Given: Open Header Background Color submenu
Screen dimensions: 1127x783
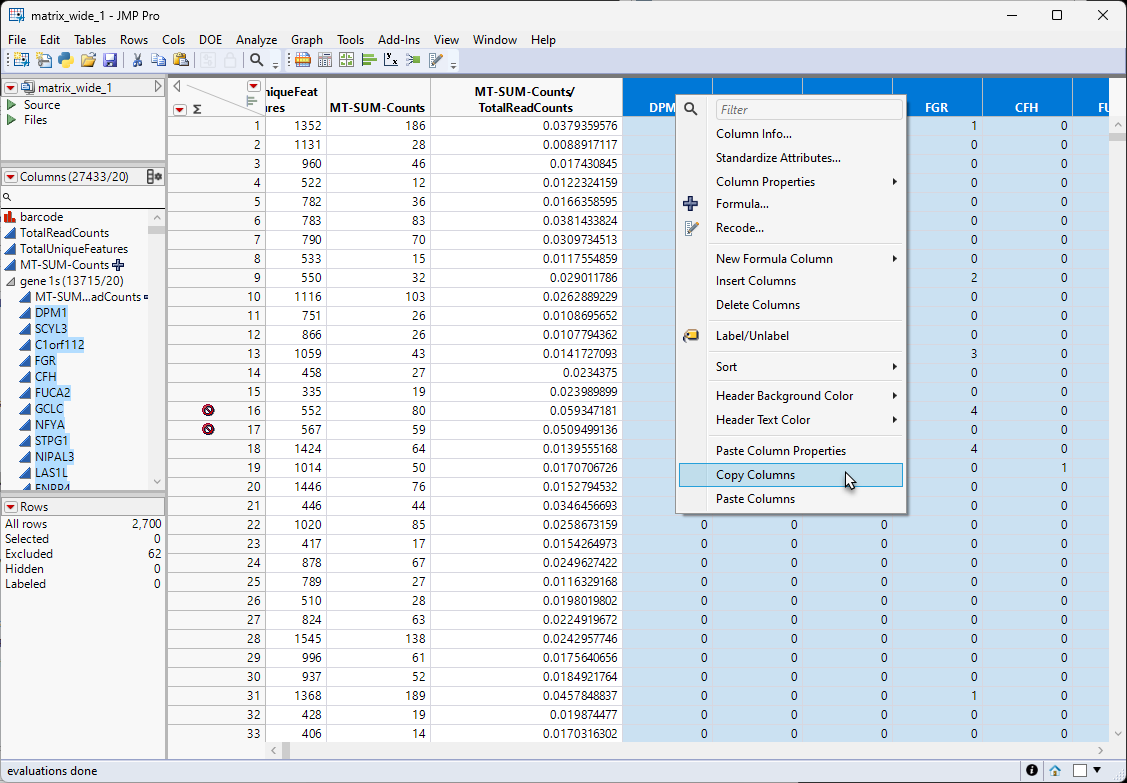Looking at the screenshot, I should pyautogui.click(x=784, y=396).
